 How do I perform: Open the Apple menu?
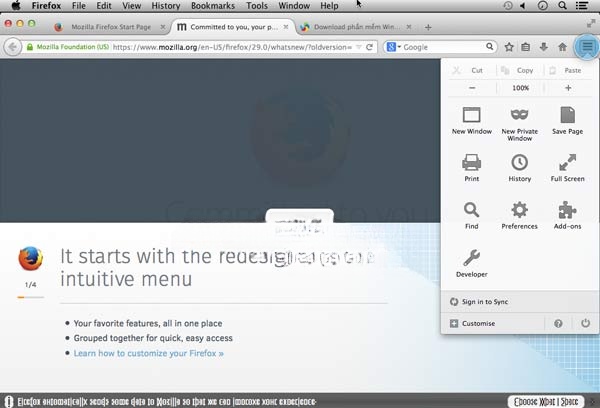coord(15,5)
